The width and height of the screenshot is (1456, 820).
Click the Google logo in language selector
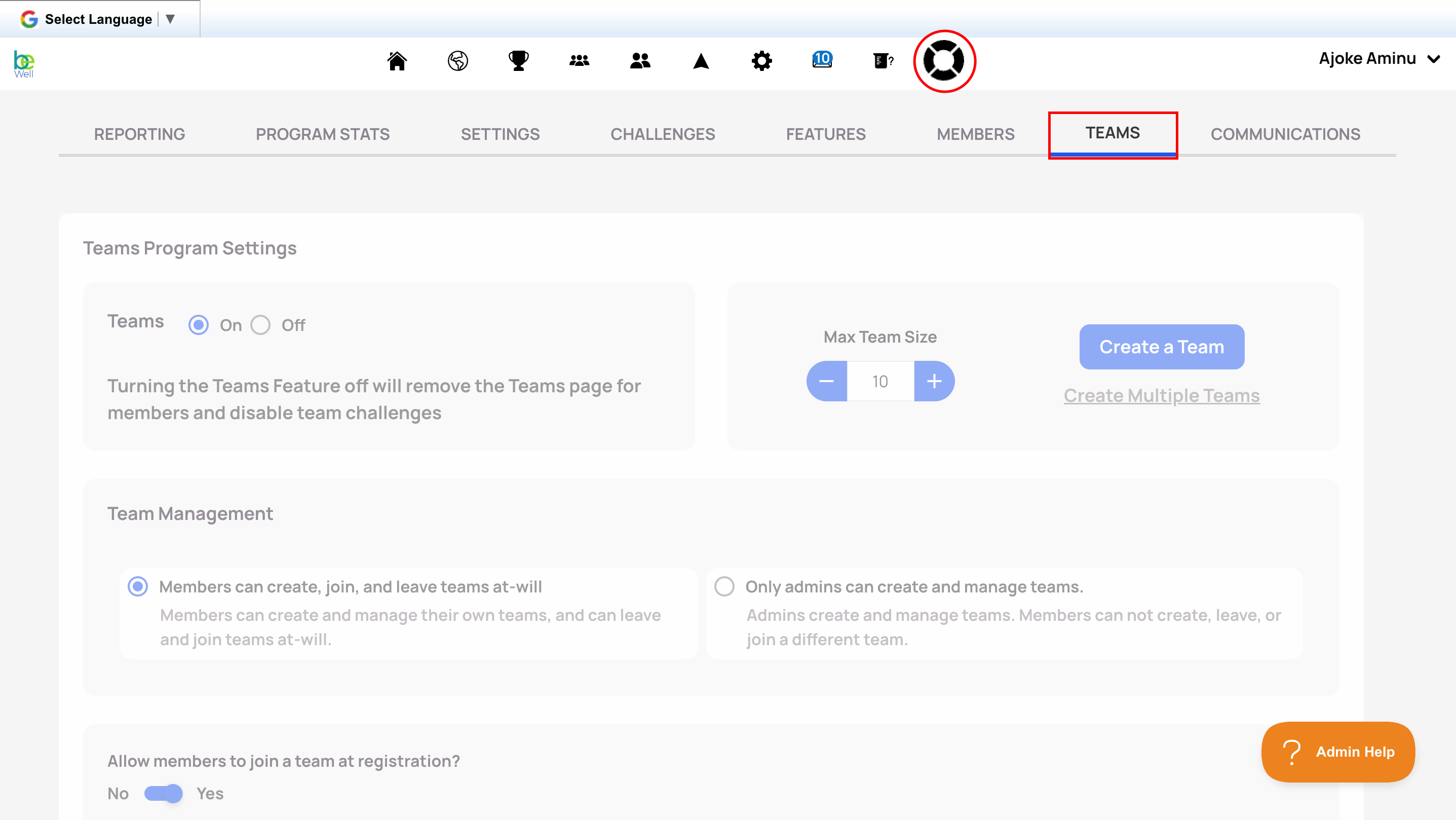click(x=29, y=19)
